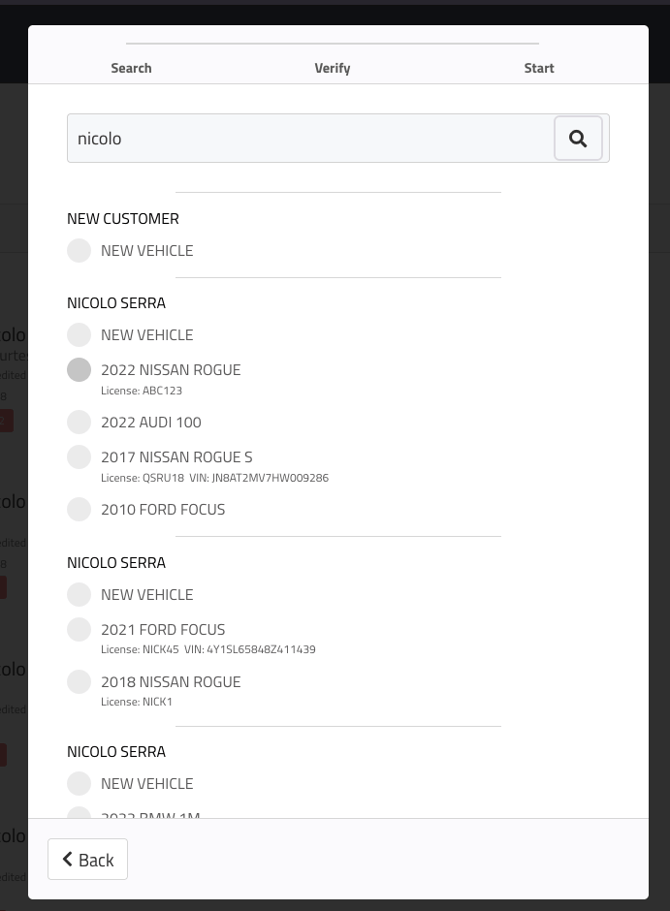Click the License NICK1 text

pyautogui.click(x=137, y=702)
